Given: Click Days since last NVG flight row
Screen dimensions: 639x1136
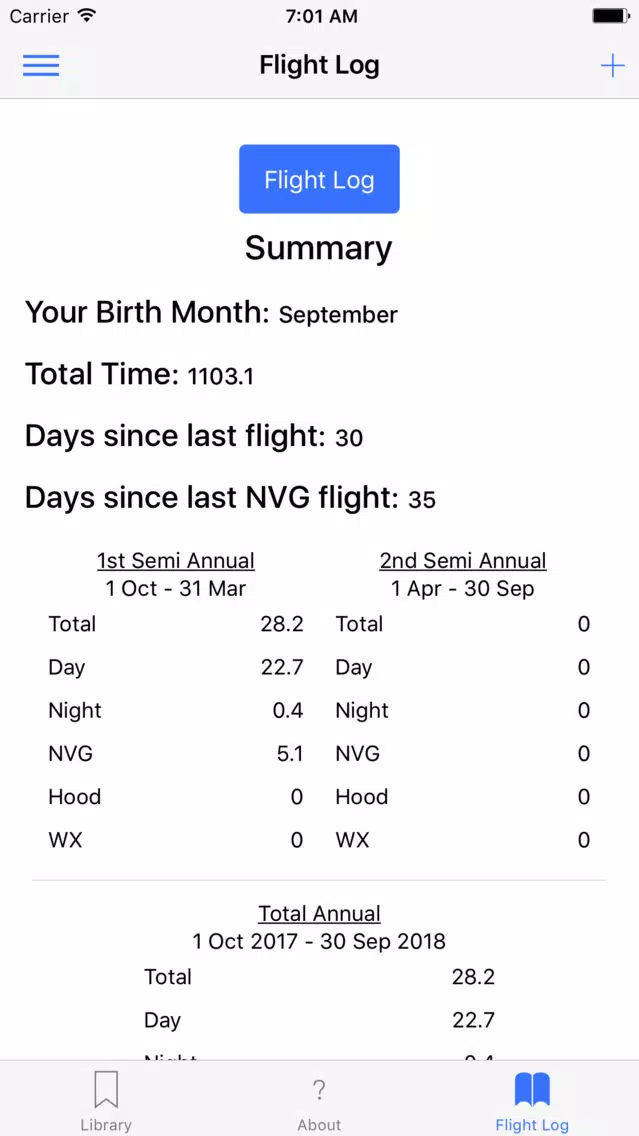Looking at the screenshot, I should [x=230, y=498].
